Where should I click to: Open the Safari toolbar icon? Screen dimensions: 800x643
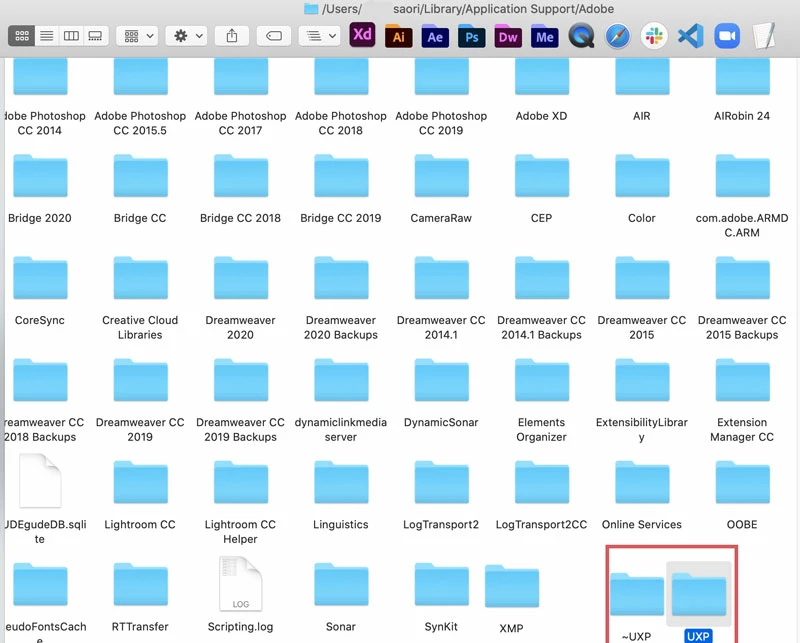[x=617, y=36]
